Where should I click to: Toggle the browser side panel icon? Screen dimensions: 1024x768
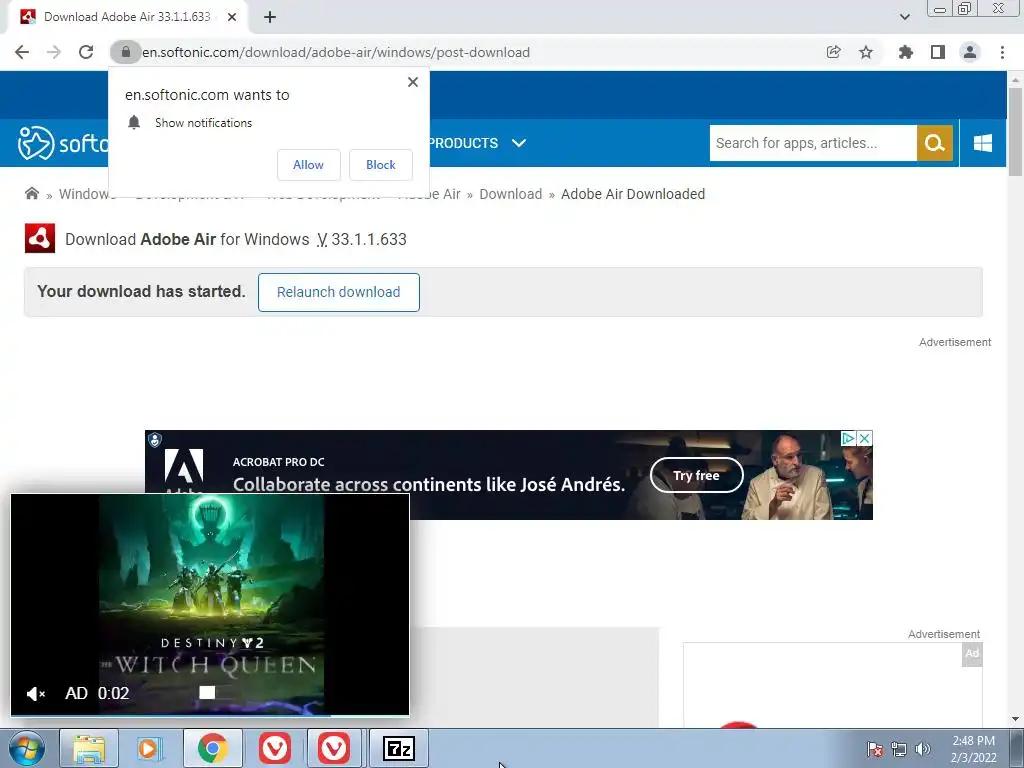point(938,52)
